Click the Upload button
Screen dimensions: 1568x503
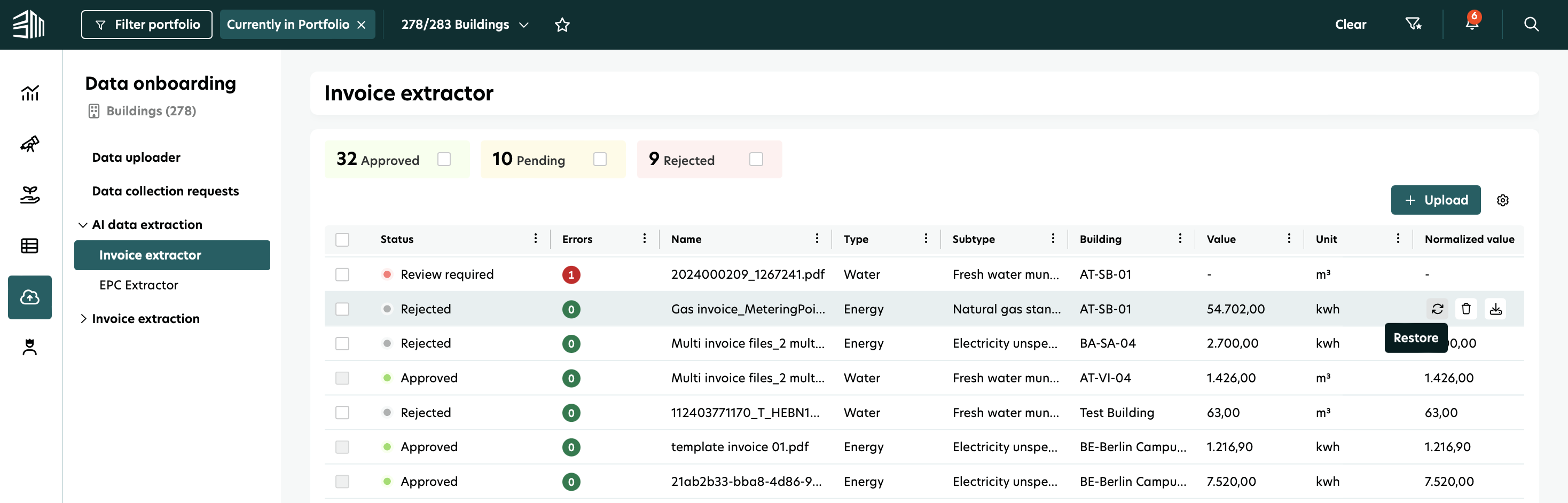coord(1436,200)
